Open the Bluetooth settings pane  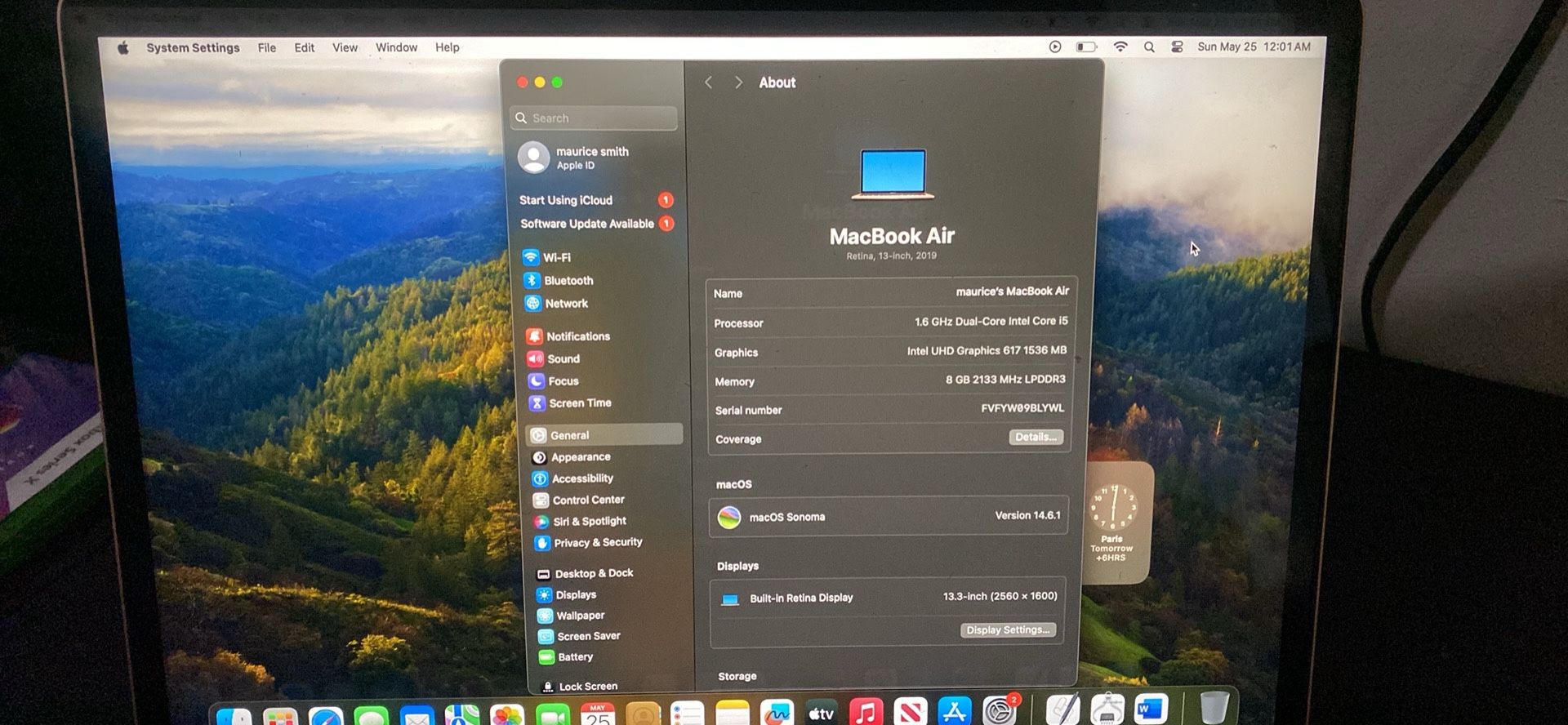559,280
